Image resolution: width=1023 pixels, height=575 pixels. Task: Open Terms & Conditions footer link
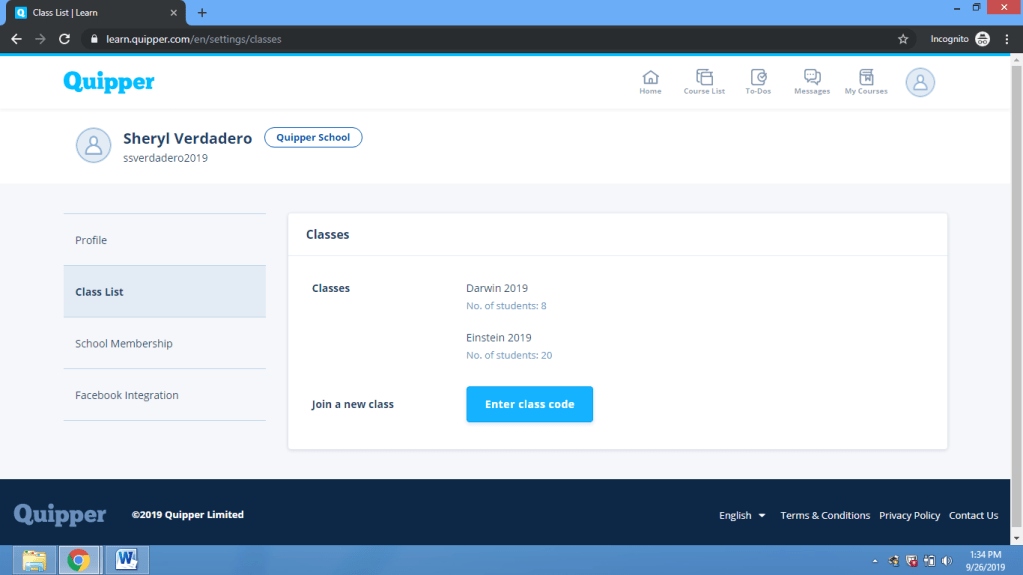pos(825,516)
